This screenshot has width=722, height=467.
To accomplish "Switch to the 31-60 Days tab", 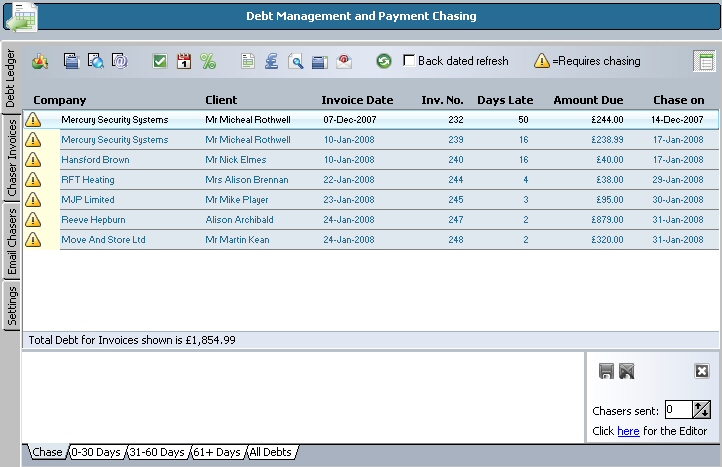I will [157, 453].
